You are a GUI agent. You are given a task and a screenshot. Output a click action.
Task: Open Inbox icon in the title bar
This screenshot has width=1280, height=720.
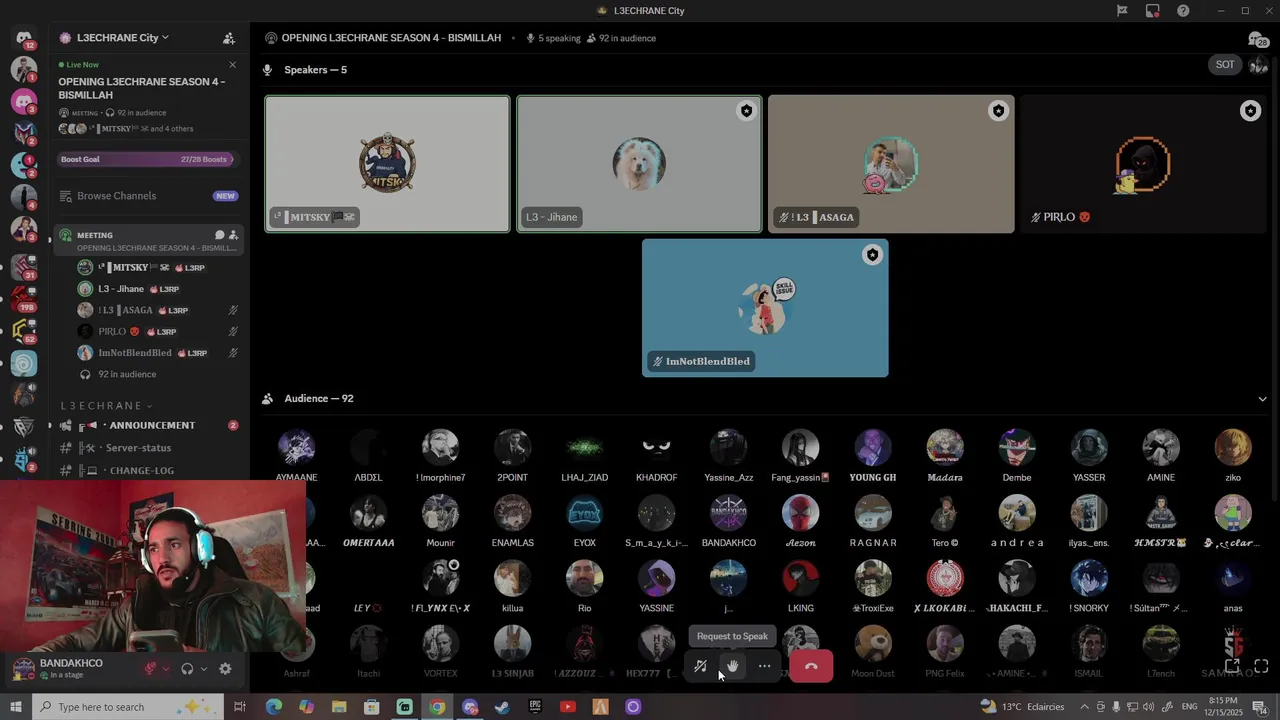[x=1153, y=10]
